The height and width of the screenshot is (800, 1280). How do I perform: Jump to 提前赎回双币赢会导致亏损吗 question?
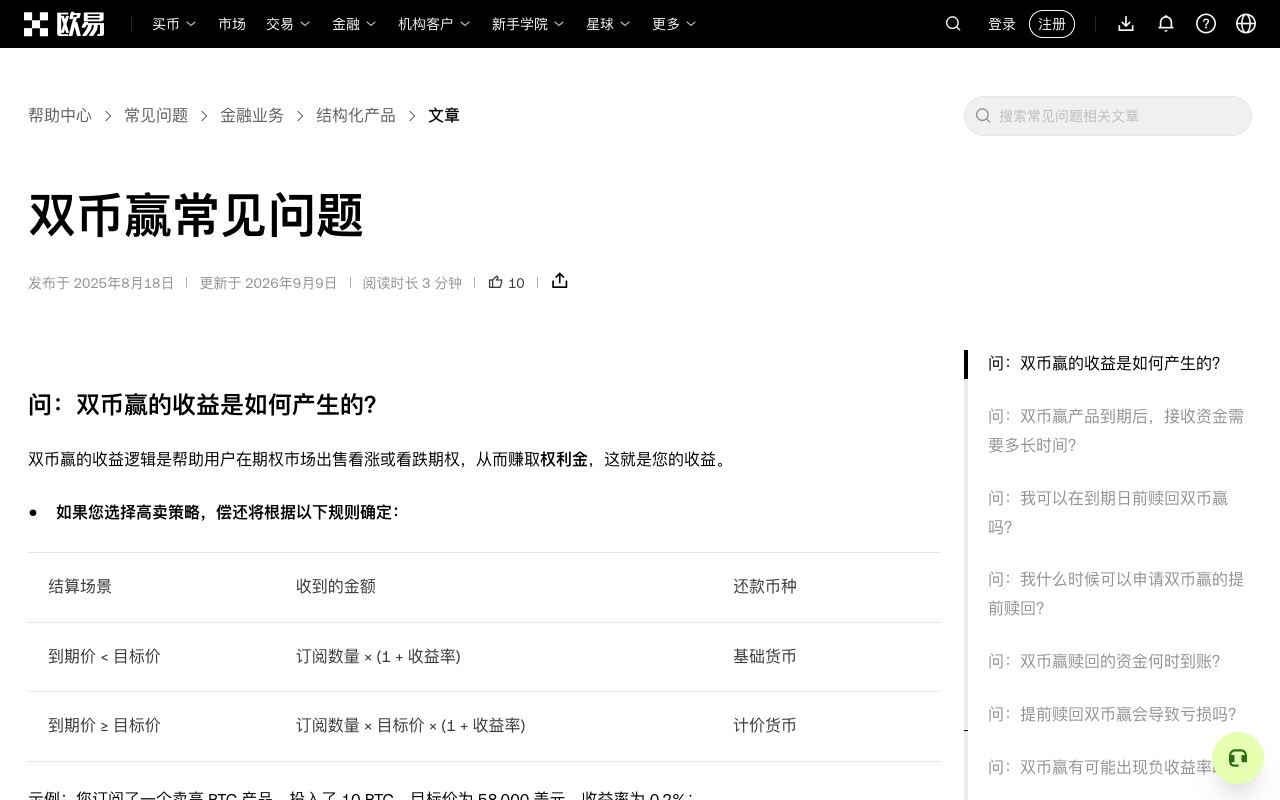point(1112,715)
